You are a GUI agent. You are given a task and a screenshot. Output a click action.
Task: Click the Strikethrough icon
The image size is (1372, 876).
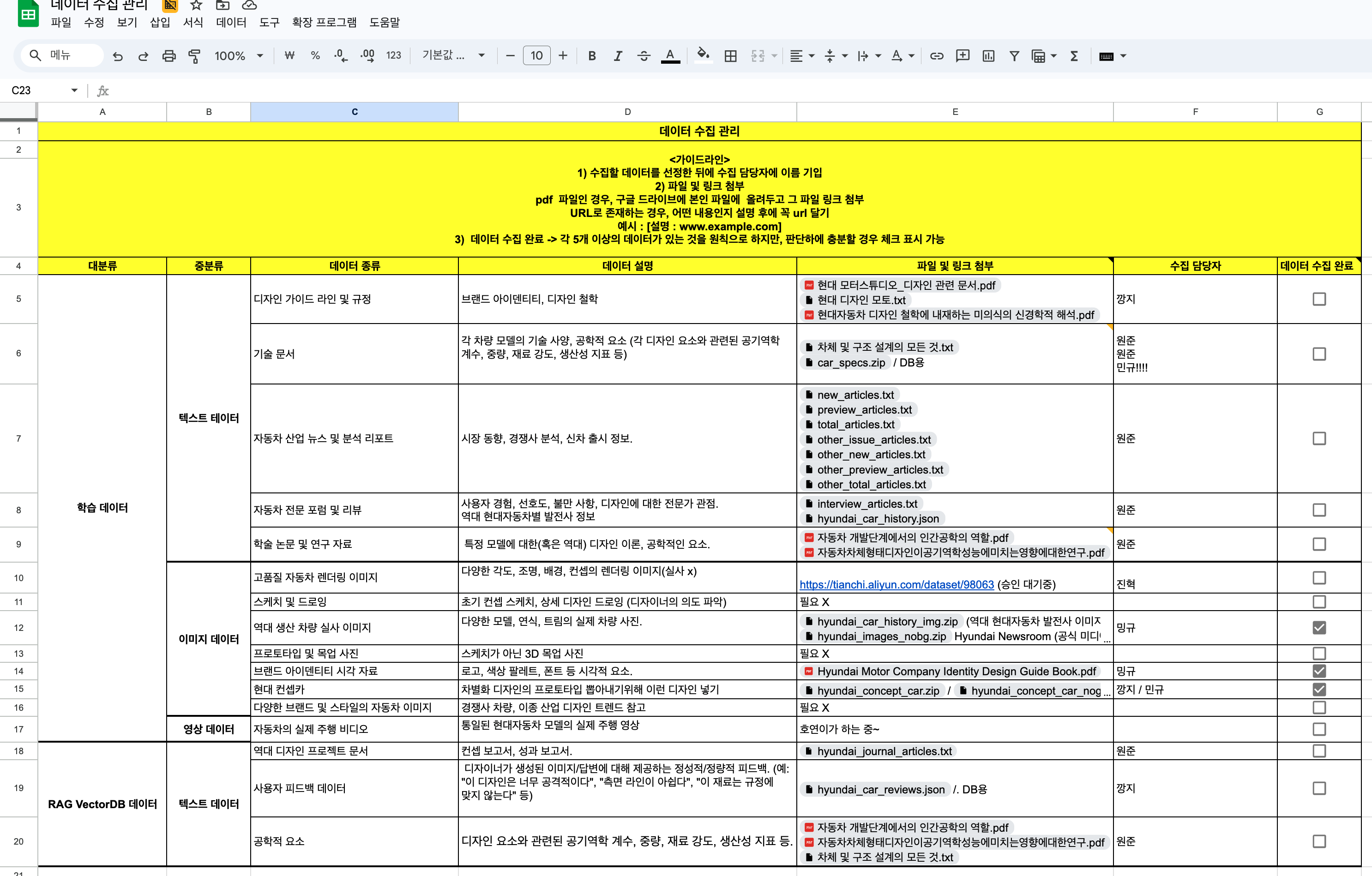click(644, 56)
